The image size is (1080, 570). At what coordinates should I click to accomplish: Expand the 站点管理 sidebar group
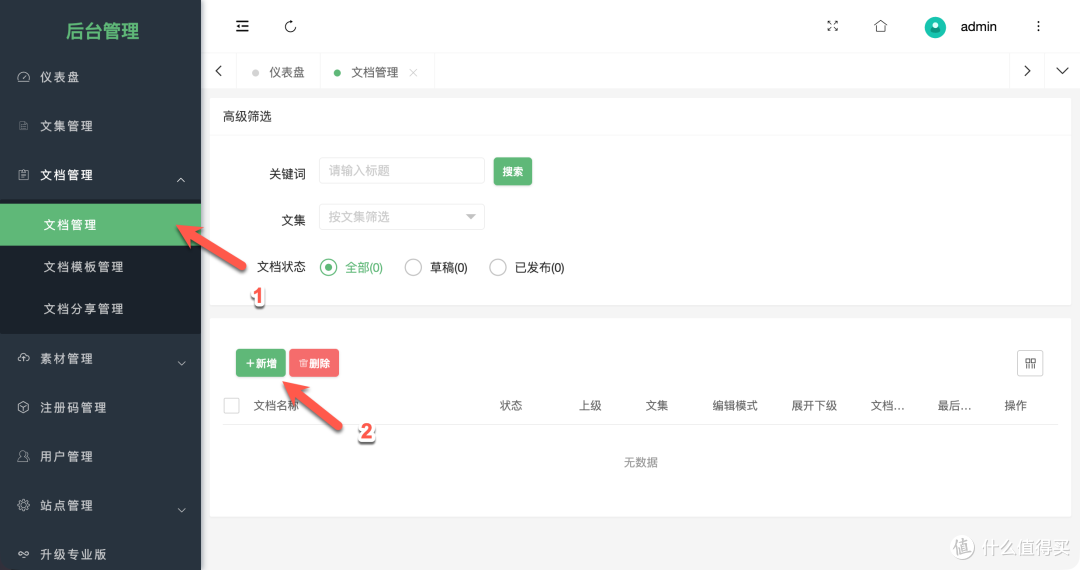pyautogui.click(x=182, y=510)
